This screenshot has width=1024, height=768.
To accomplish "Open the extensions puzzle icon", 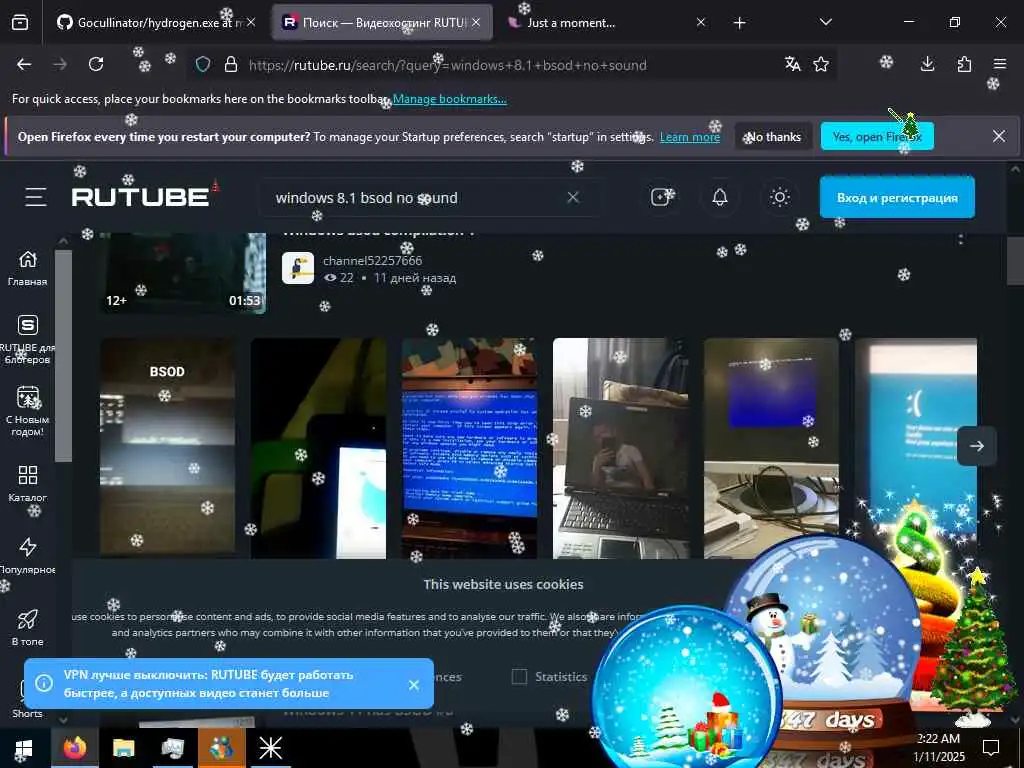I will pyautogui.click(x=964, y=64).
